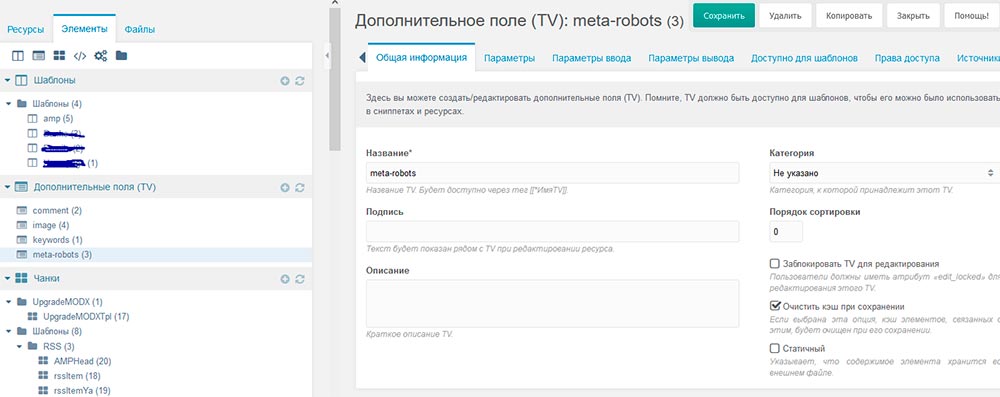
Task: Click the comment (2) TV icon
Action: click(22, 211)
